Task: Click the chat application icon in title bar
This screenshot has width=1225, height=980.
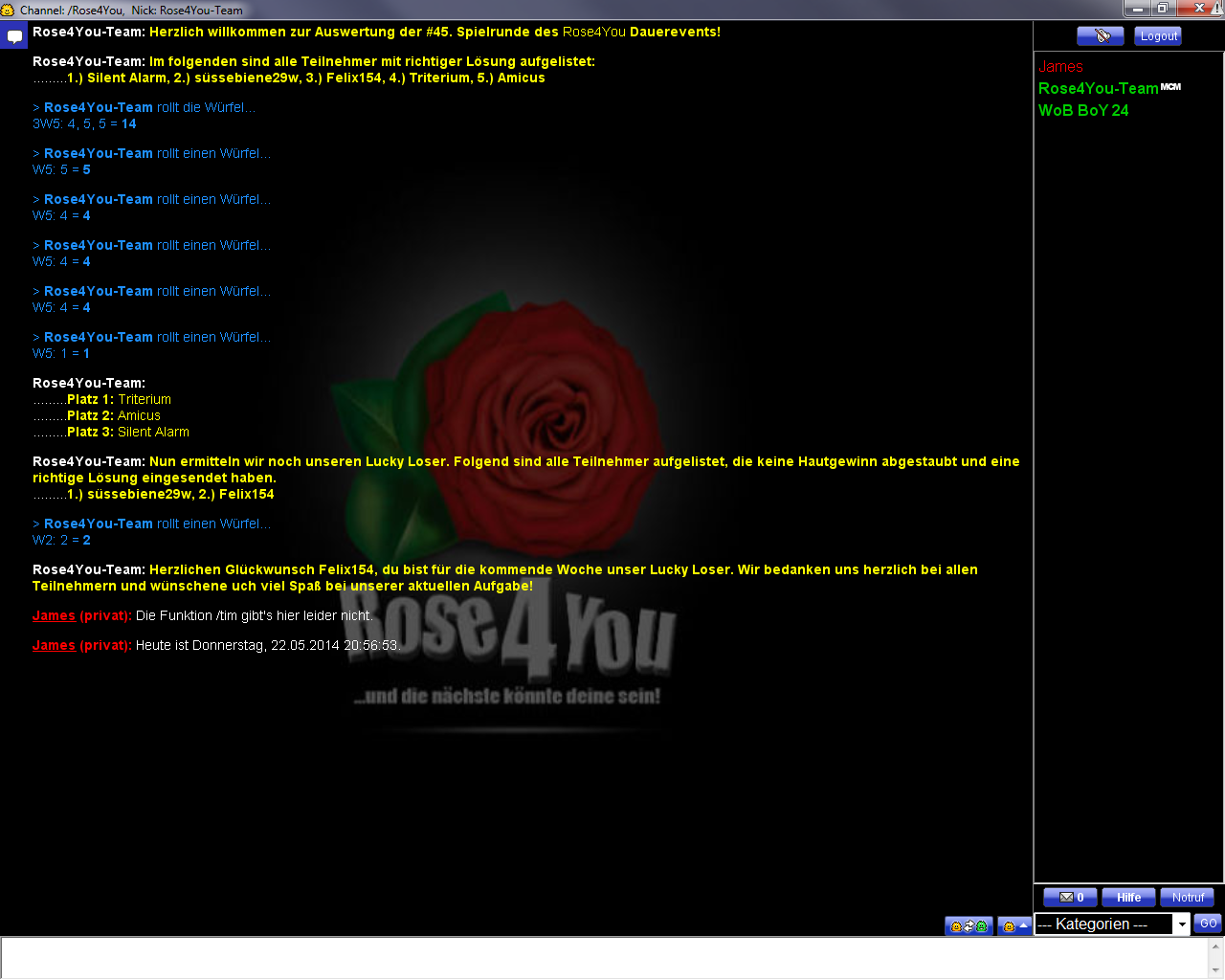Action: pos(8,10)
